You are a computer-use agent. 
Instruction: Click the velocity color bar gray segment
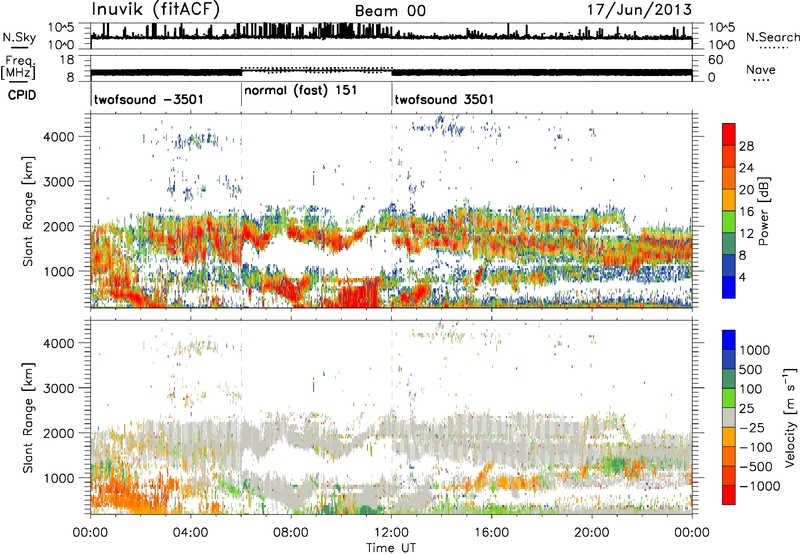pos(729,418)
